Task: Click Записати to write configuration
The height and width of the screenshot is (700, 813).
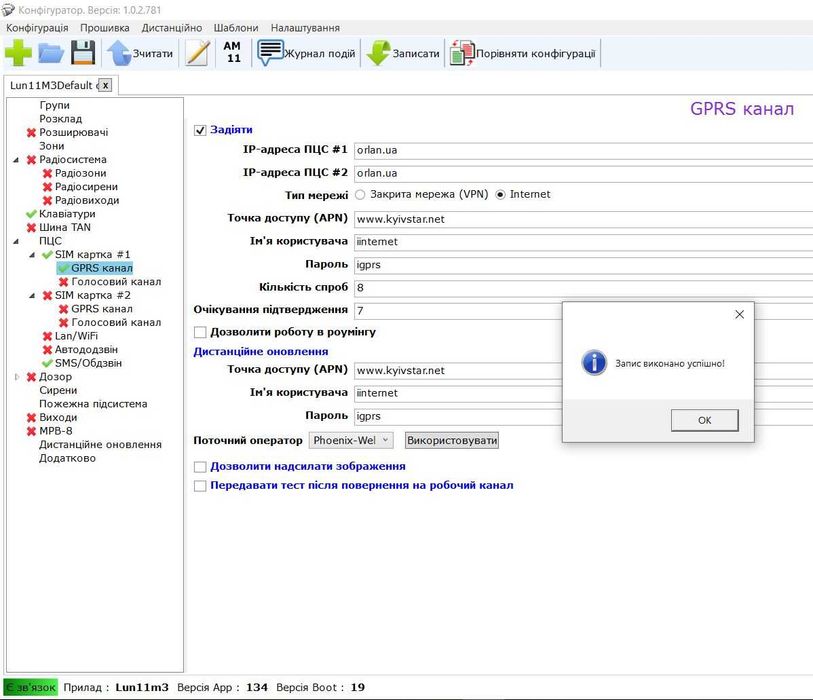Action: tap(403, 53)
